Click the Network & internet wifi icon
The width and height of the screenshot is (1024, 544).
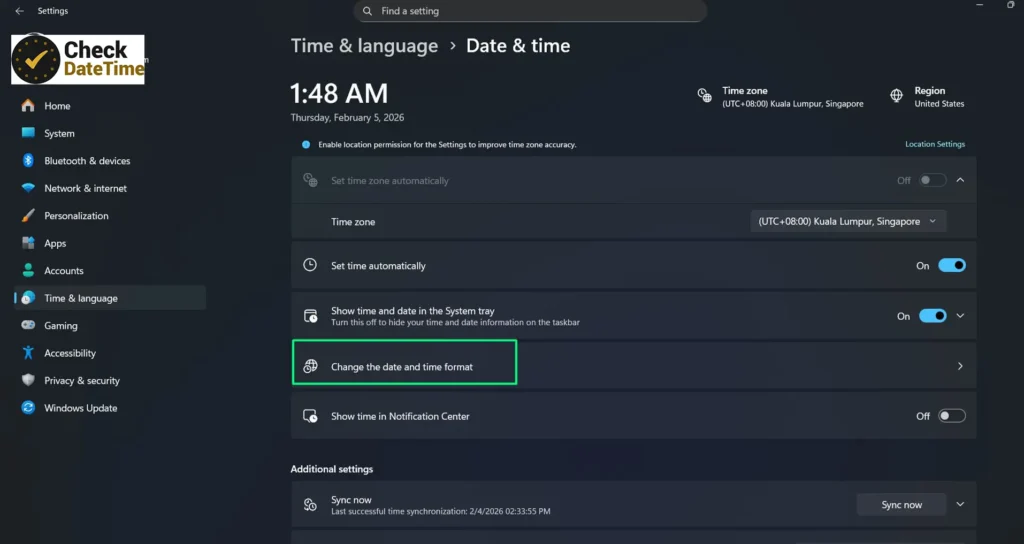pyautogui.click(x=28, y=188)
